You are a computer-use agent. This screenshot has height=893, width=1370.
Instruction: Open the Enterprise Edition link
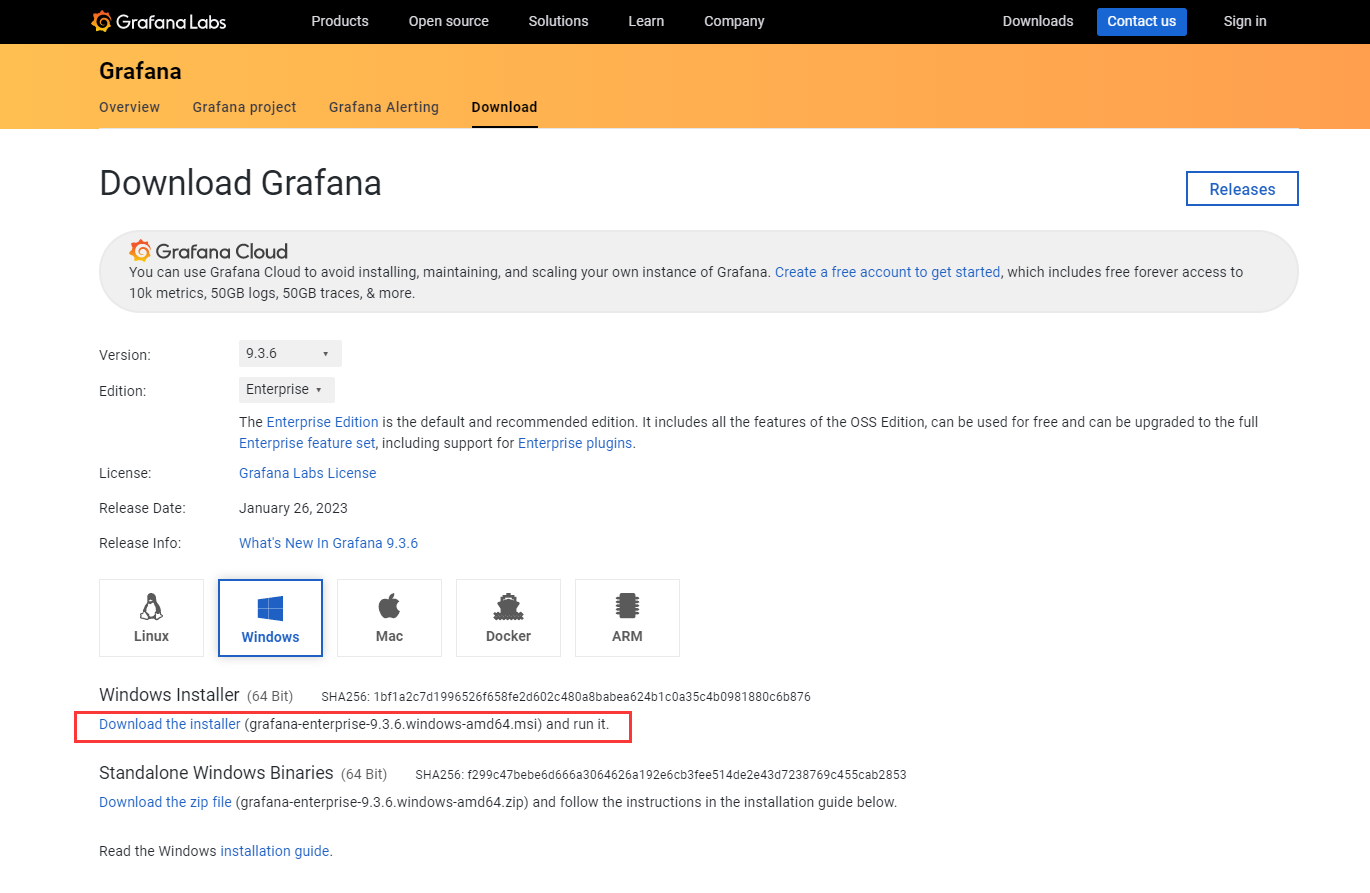coord(322,422)
